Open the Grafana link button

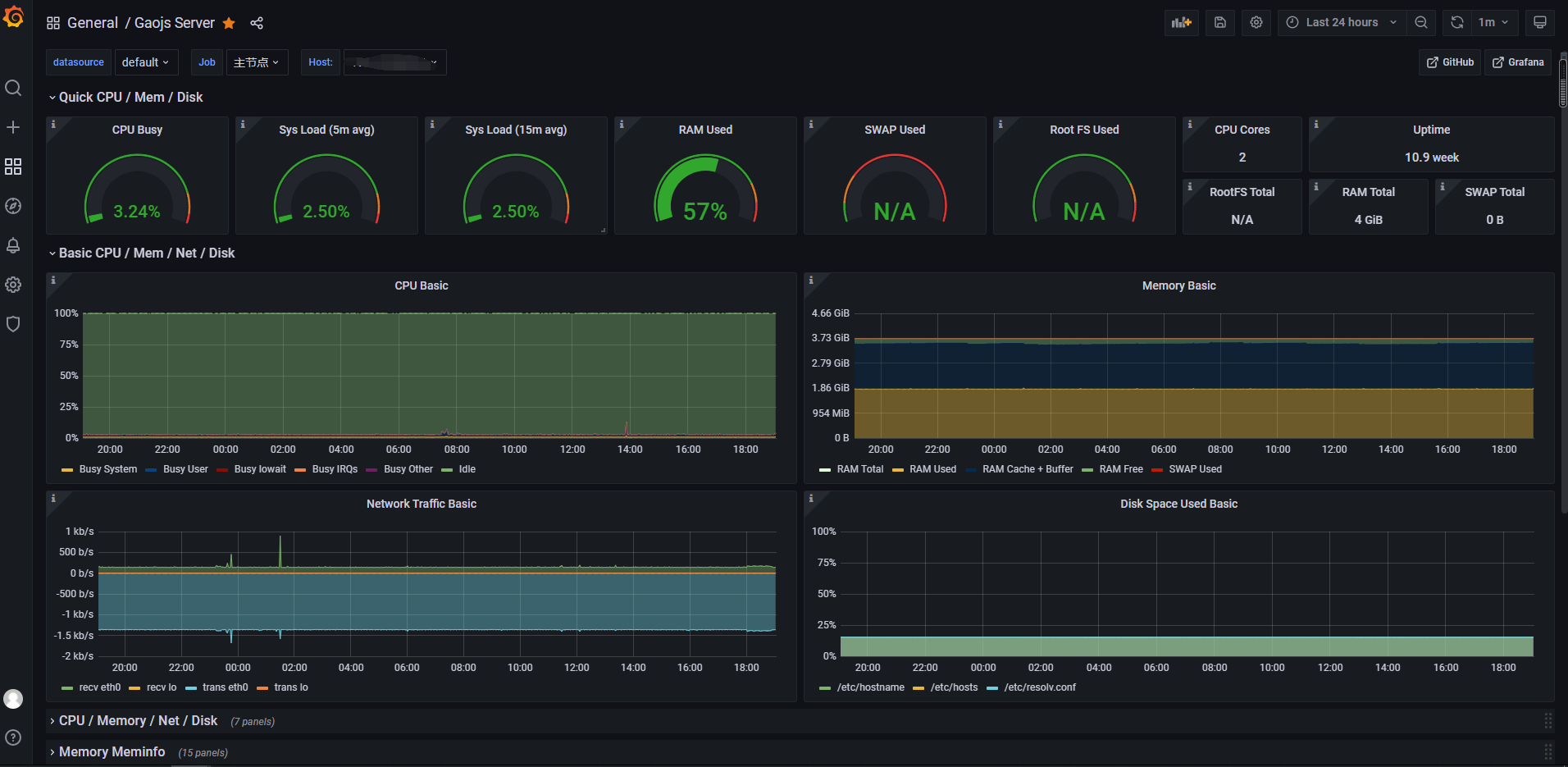pyautogui.click(x=1518, y=62)
